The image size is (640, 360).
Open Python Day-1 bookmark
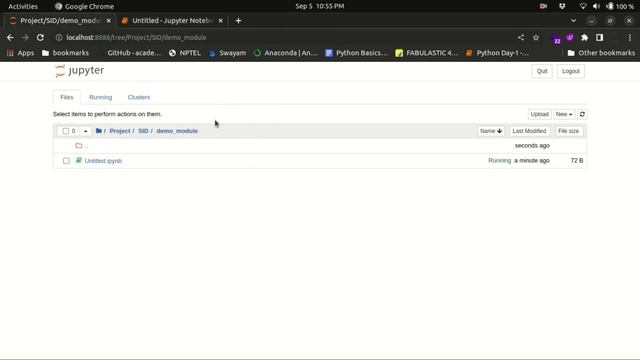point(497,53)
